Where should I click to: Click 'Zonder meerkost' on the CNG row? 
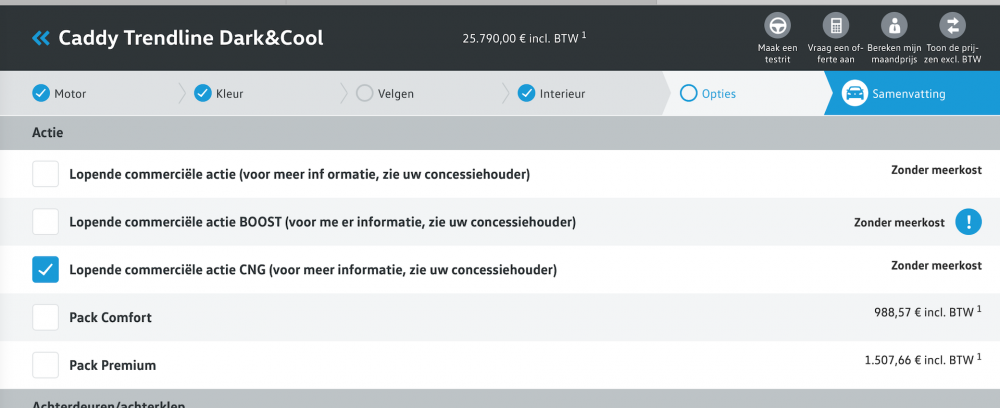tap(936, 265)
